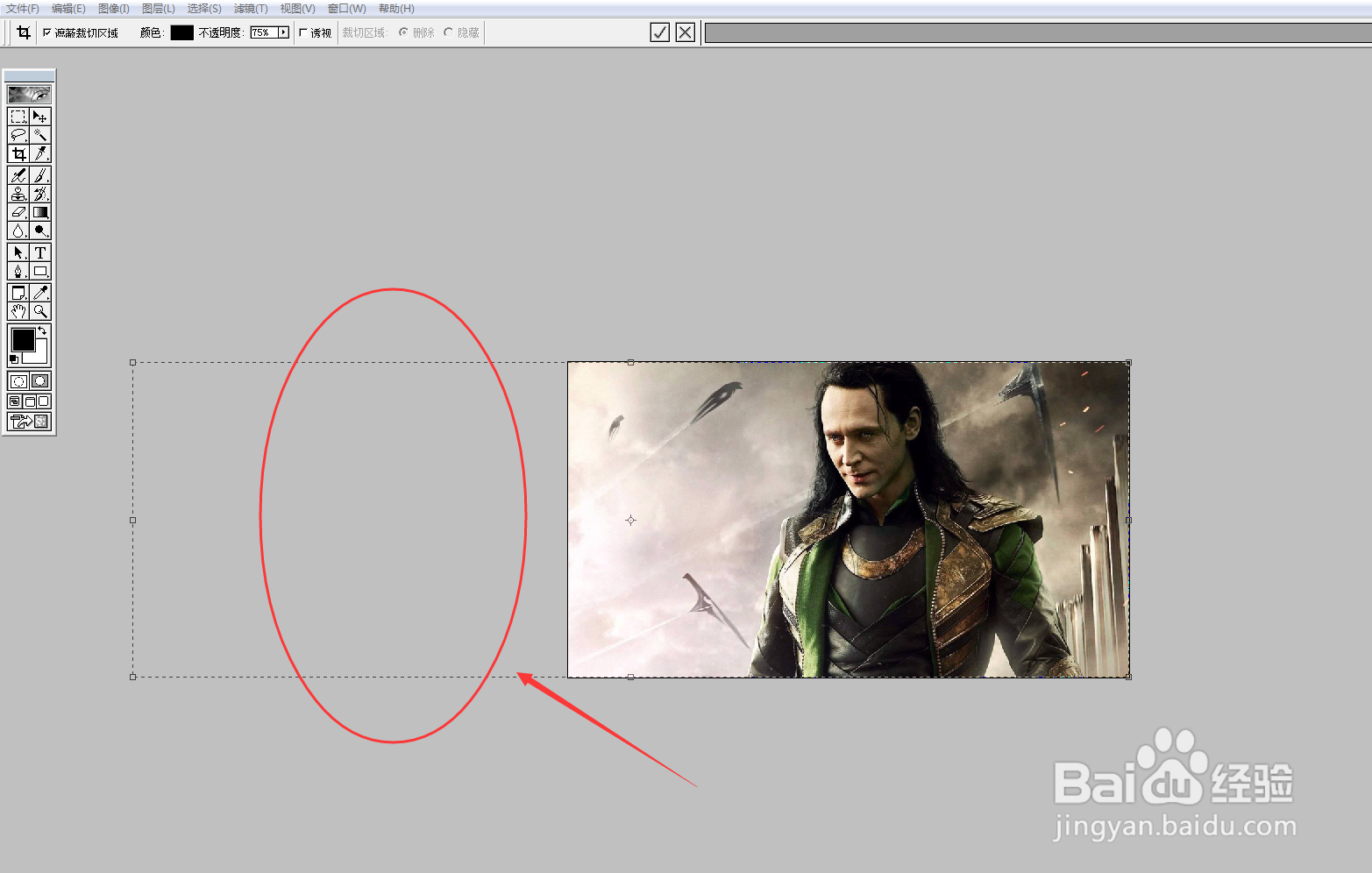Select the Rectangular Marquee tool
This screenshot has width=1372, height=873.
tap(18, 117)
